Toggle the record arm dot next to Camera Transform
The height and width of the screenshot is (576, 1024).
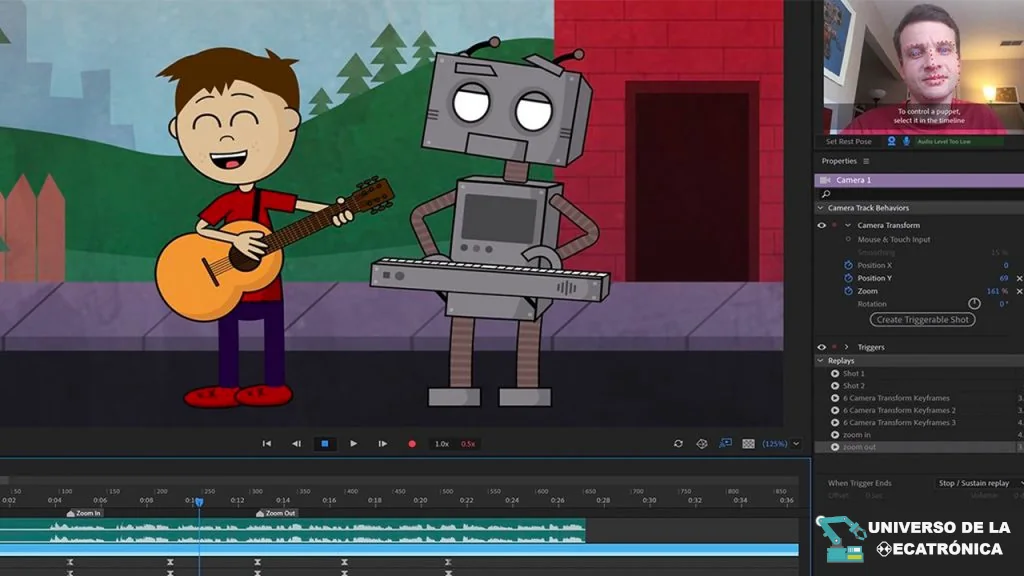[x=832, y=224]
